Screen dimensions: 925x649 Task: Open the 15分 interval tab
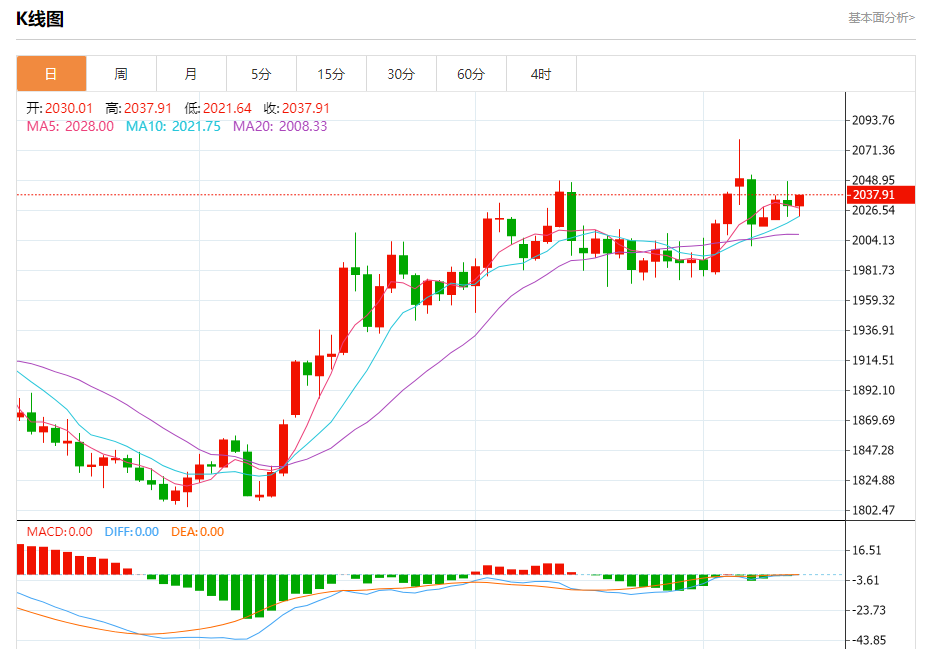331,74
